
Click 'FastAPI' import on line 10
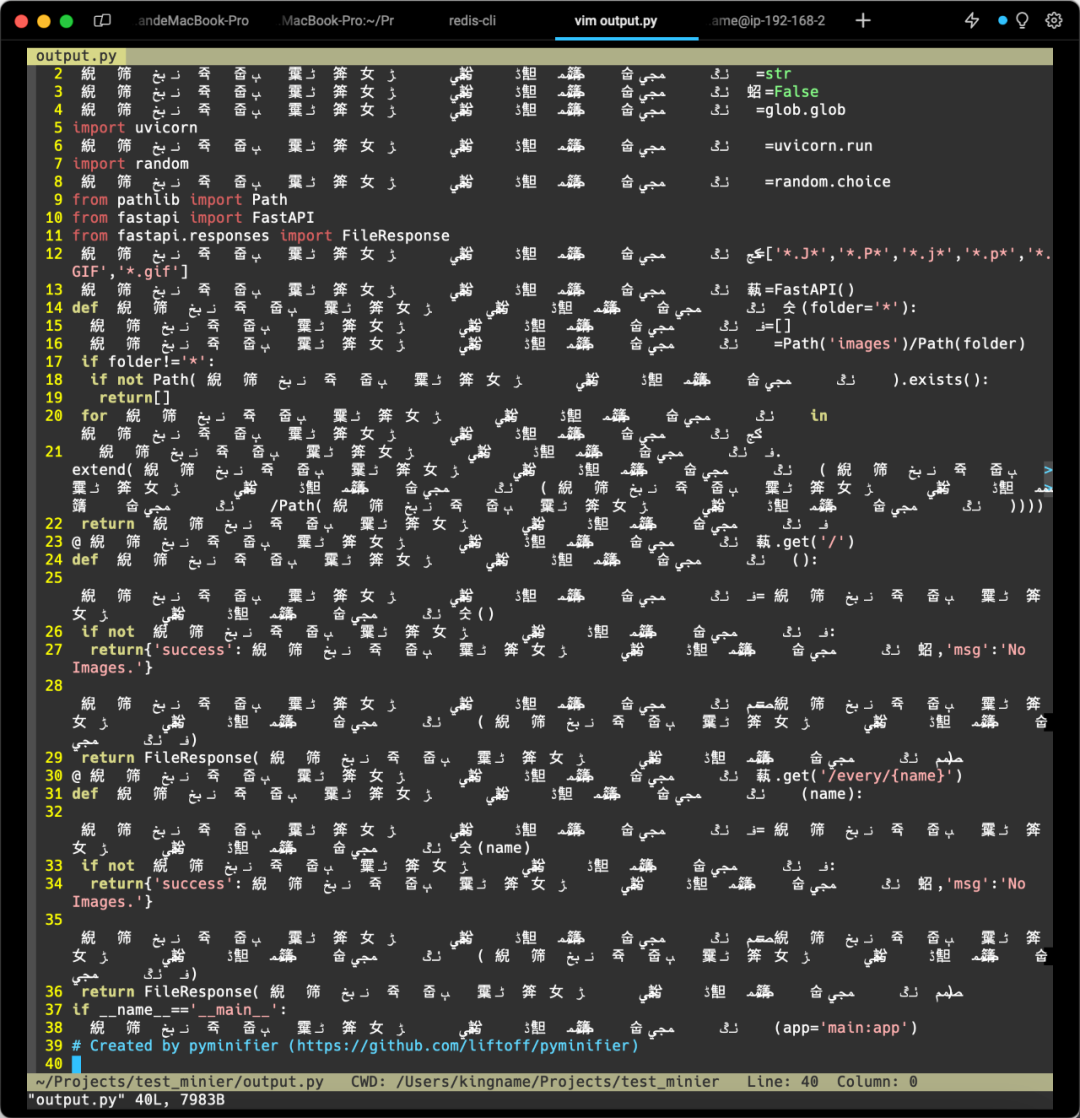[283, 217]
